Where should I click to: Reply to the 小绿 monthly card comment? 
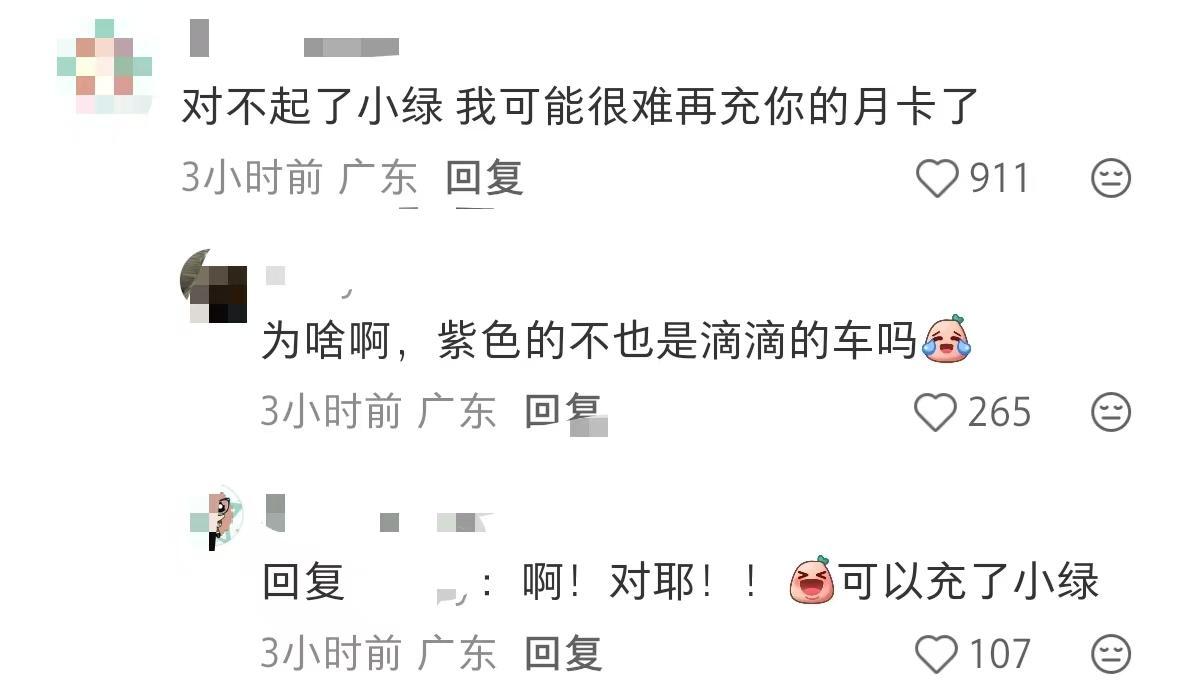coord(485,179)
